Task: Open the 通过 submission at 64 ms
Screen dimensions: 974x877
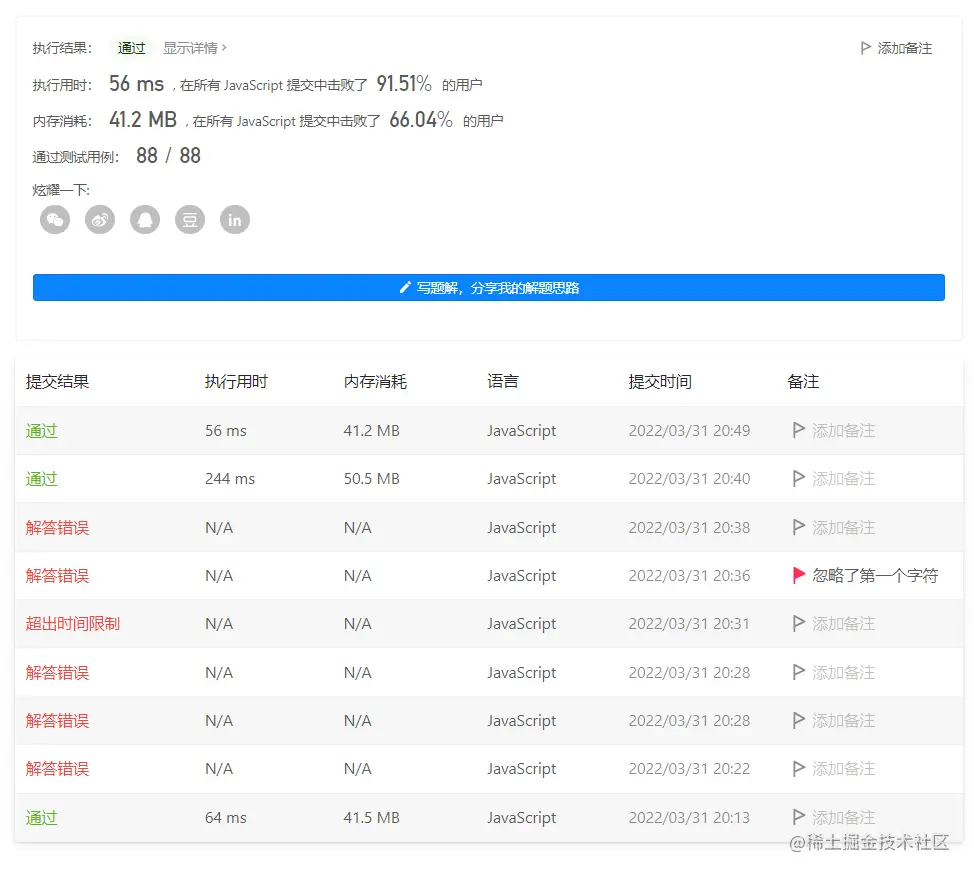Action: click(x=42, y=817)
